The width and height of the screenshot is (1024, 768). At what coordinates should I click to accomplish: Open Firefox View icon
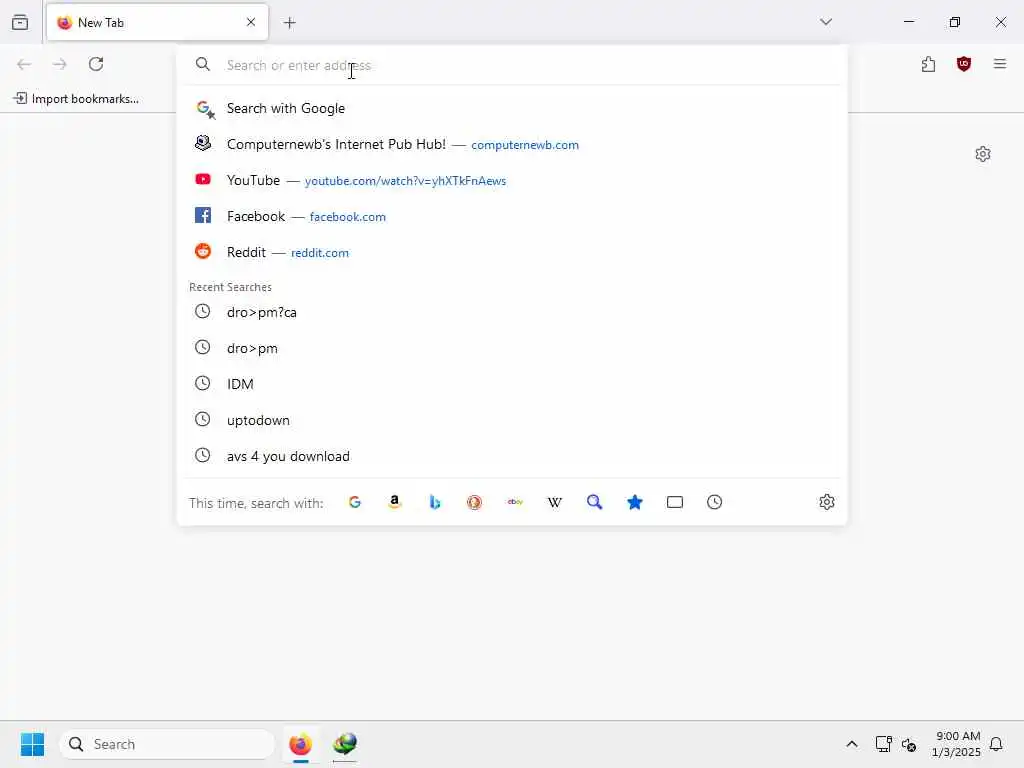20,23
